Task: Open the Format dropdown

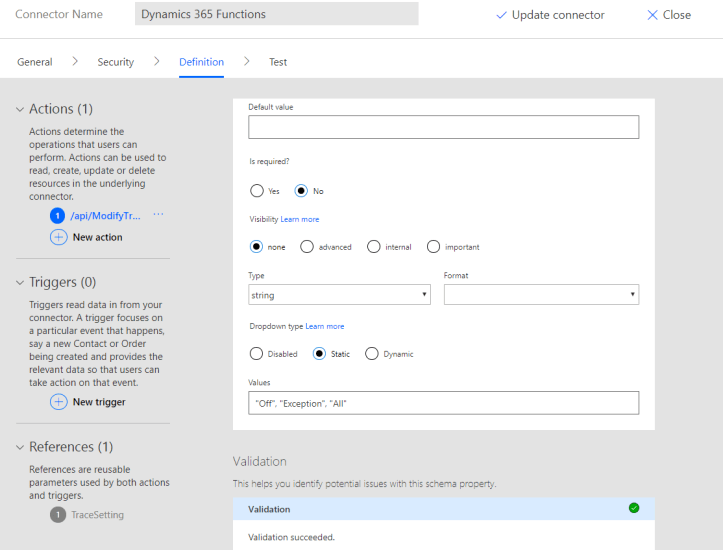Action: 540,295
